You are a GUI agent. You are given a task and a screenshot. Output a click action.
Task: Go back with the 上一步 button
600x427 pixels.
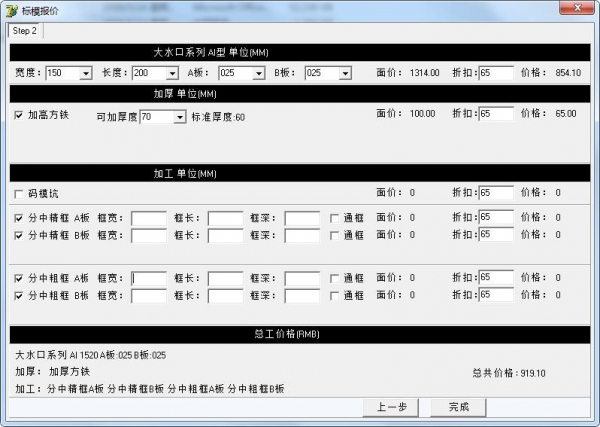coord(391,407)
